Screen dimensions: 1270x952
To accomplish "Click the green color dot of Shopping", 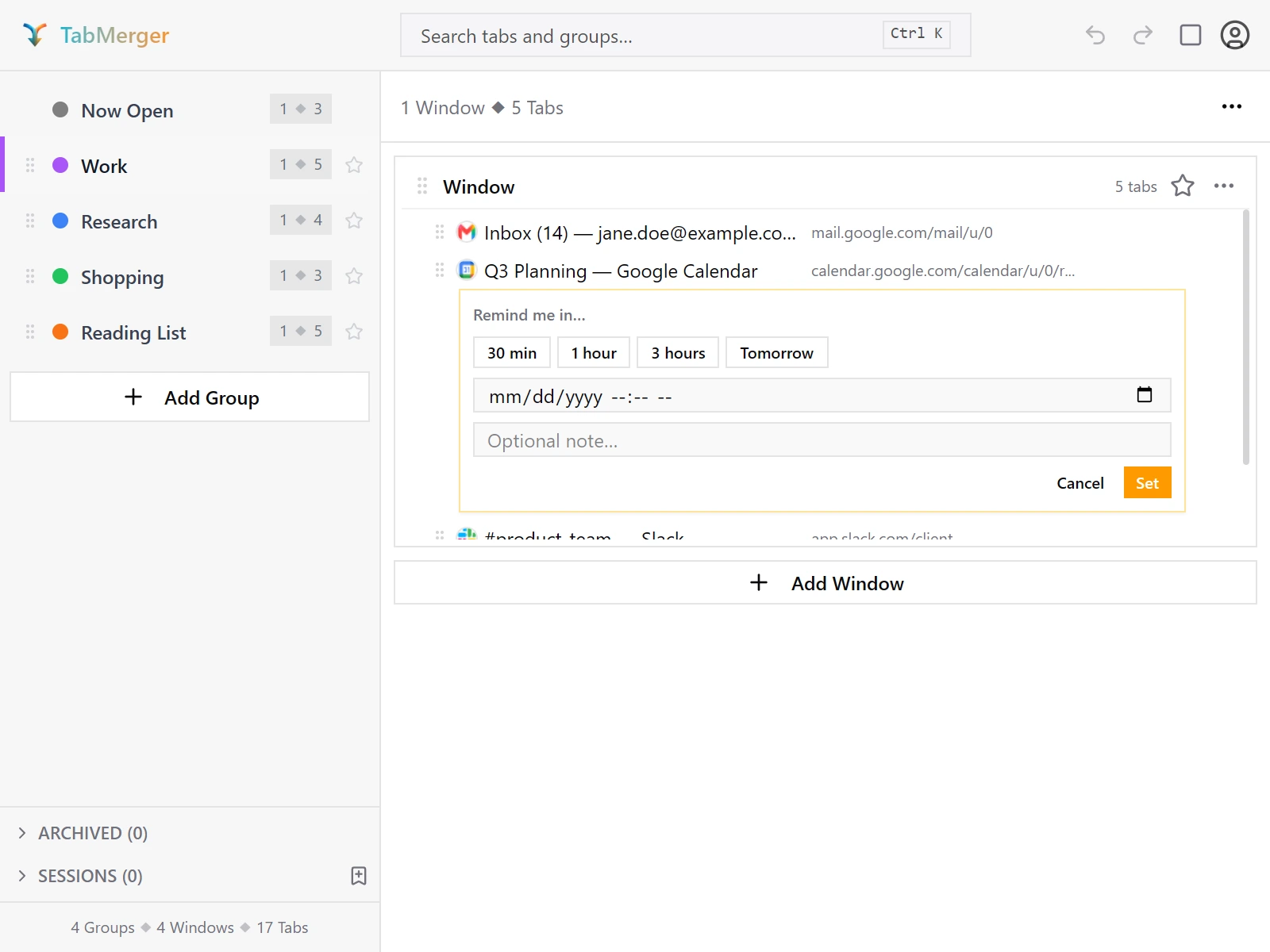I will pyautogui.click(x=60, y=276).
